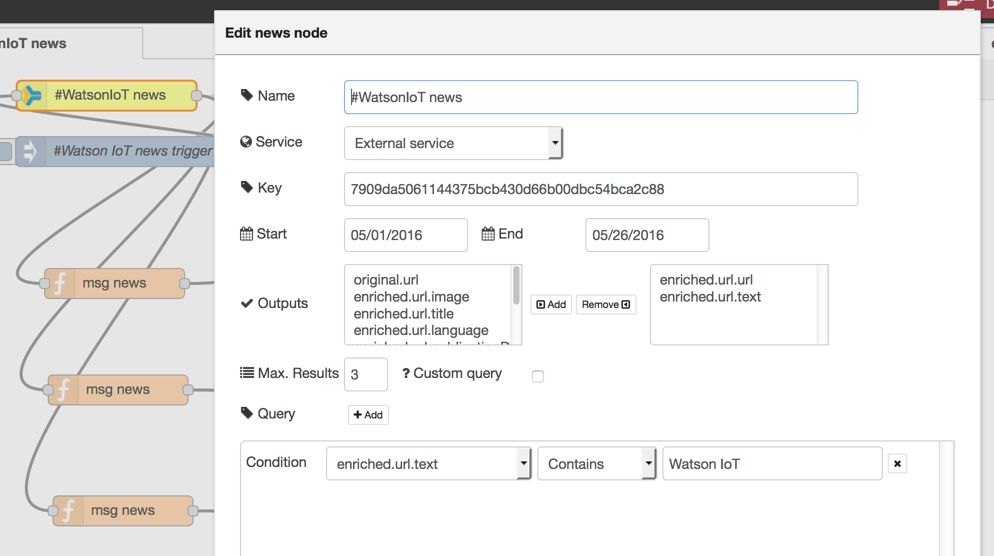Open the Contains operator dropdown
Image resolution: width=994 pixels, height=556 pixels.
[597, 463]
